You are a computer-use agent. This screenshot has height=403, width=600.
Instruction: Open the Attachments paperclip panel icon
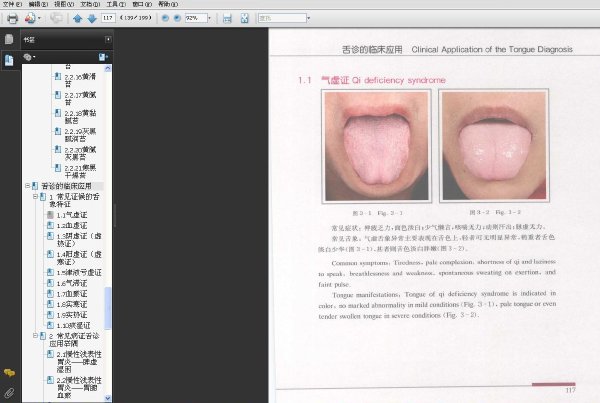(9, 393)
